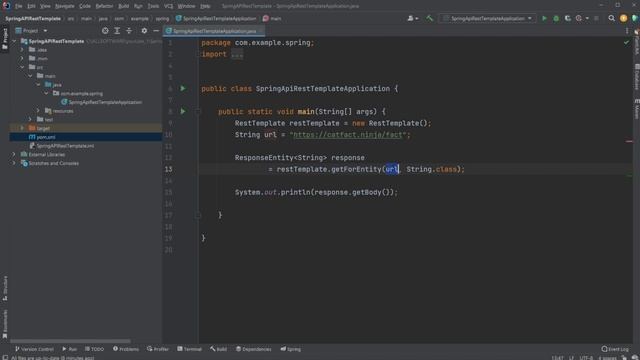The width and height of the screenshot is (640, 360).
Task: Open the catfact.ninja URL link
Action: (348, 135)
